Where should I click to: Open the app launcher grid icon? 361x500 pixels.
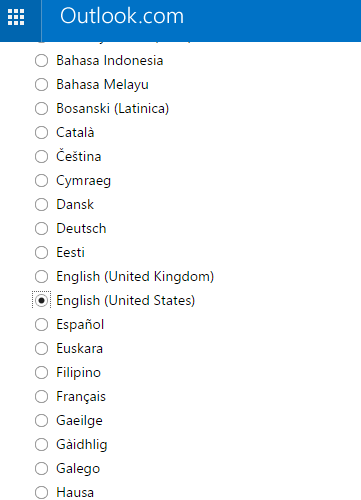point(16,17)
